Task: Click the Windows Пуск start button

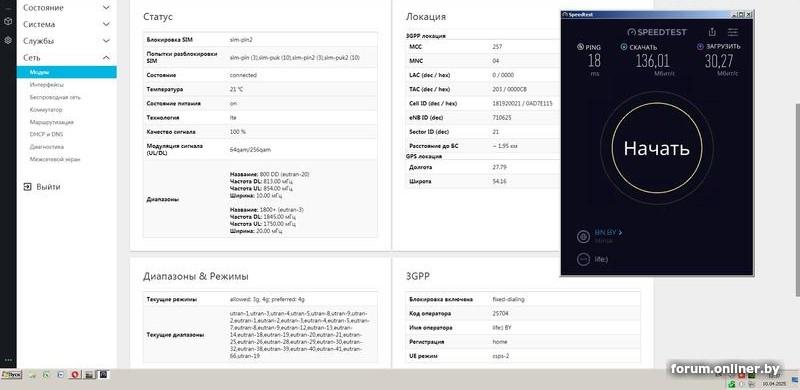Action: [x=11, y=374]
